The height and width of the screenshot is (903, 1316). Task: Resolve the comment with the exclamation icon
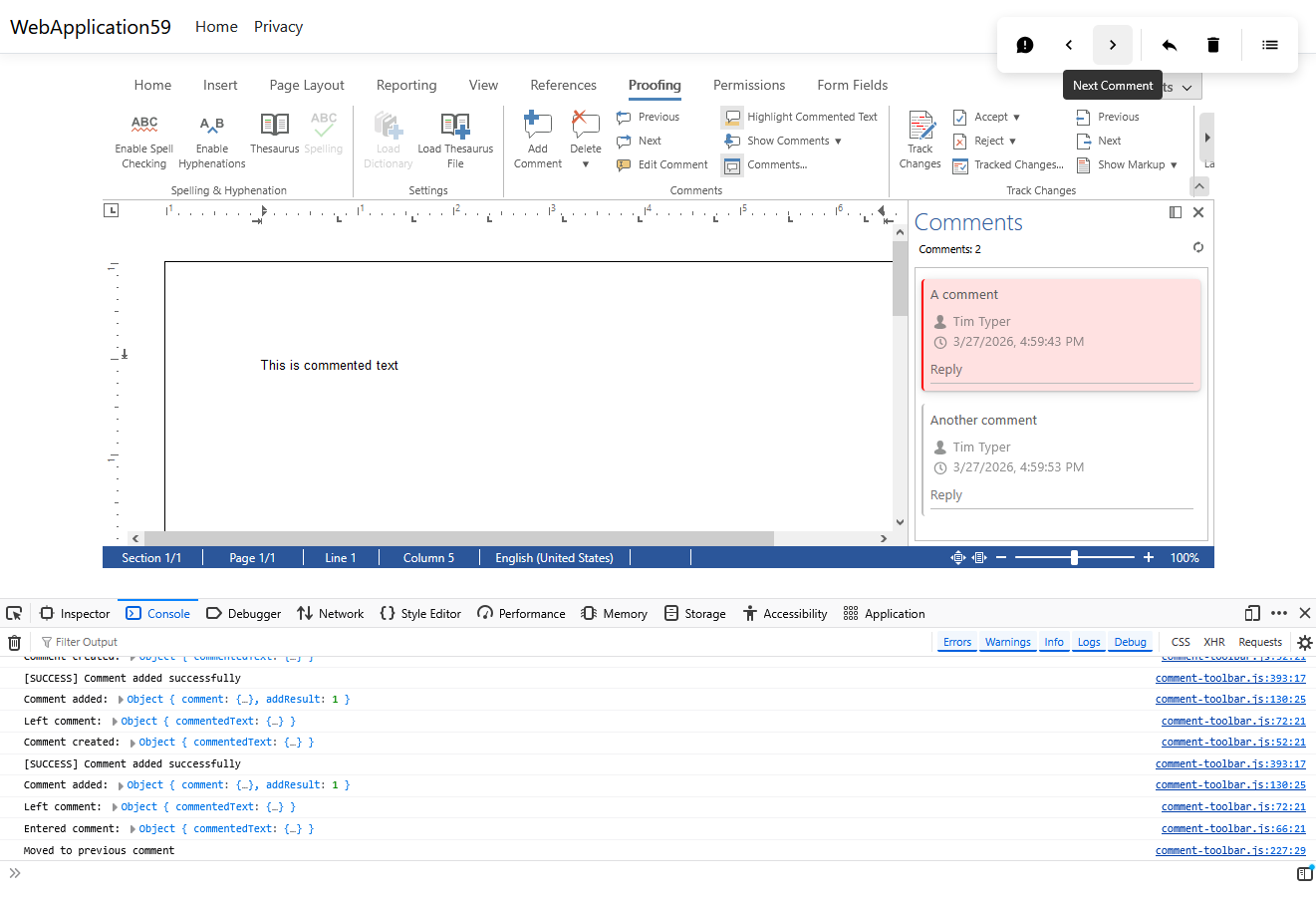pyautogui.click(x=1024, y=45)
